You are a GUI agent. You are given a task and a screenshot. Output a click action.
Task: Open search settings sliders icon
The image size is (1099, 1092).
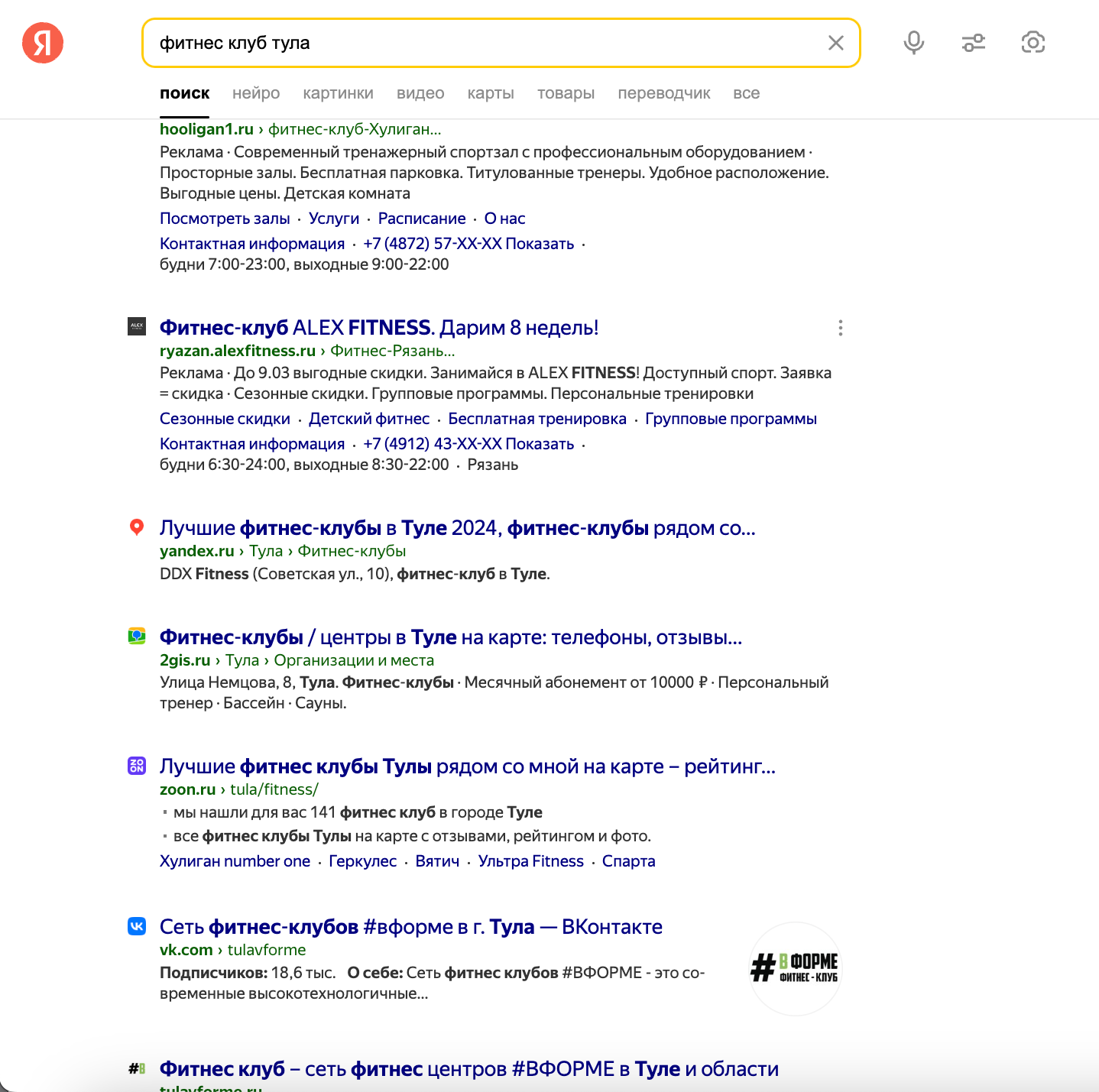[974, 43]
